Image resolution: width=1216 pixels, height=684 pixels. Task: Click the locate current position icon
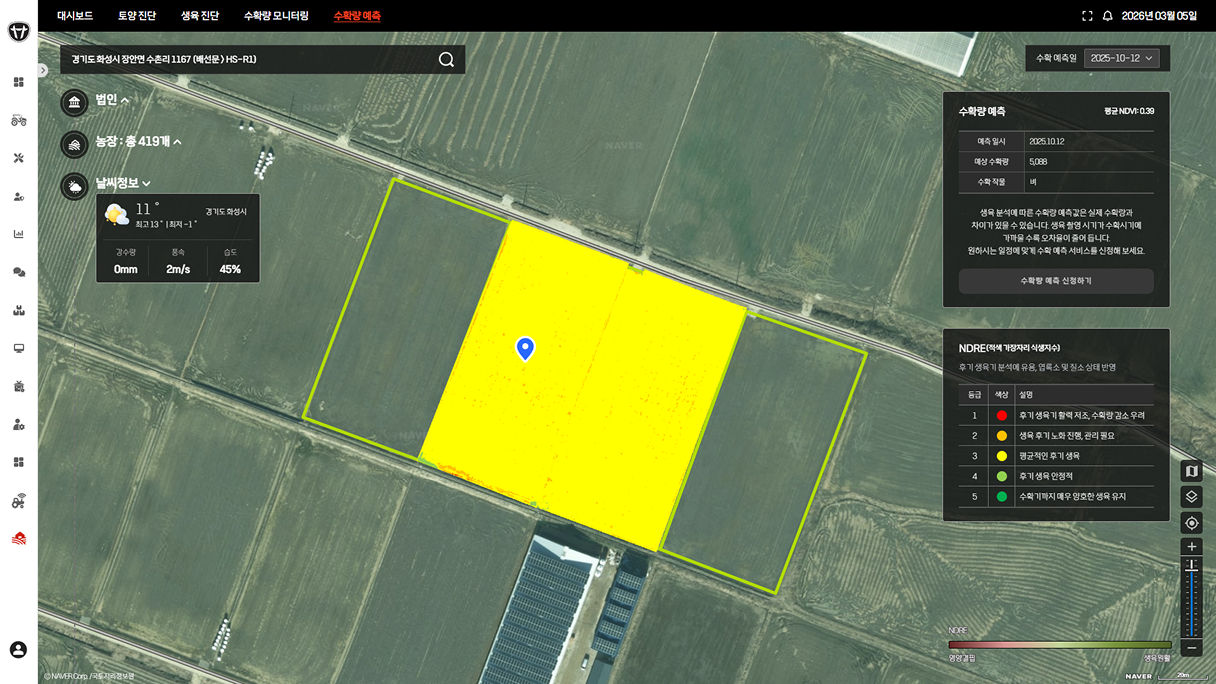click(x=1191, y=523)
